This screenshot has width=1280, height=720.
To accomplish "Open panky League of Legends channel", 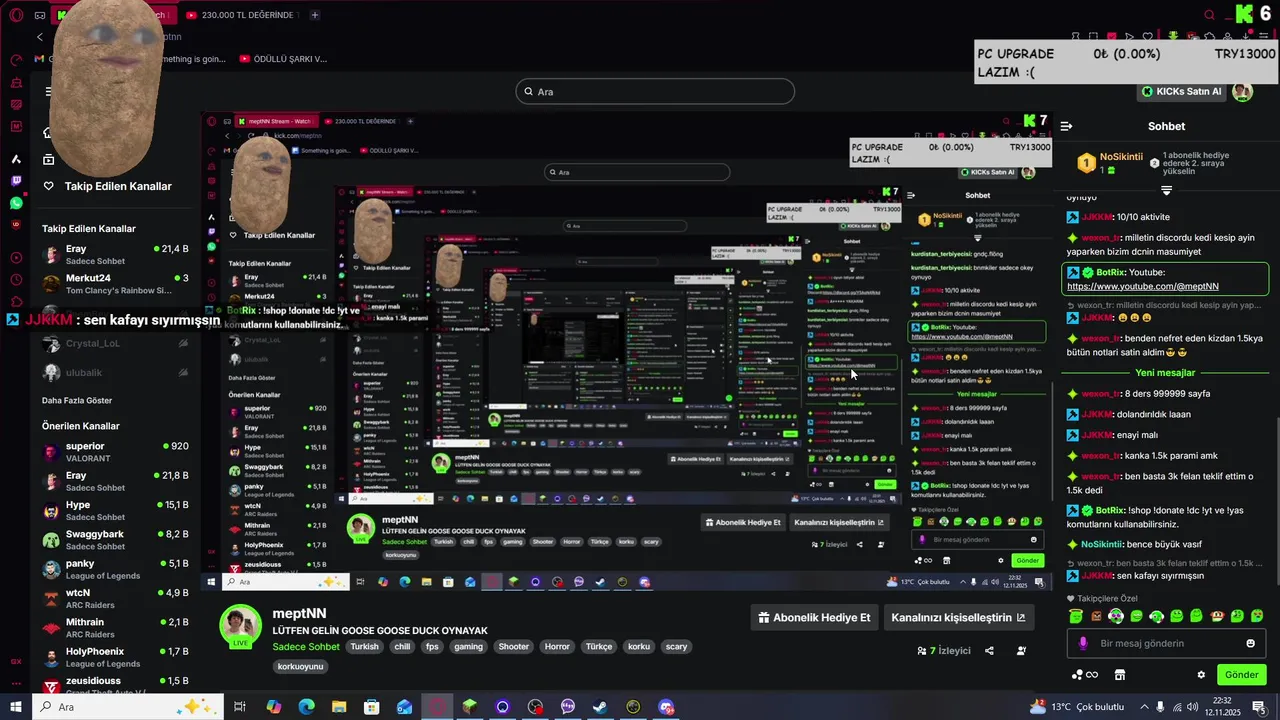I will click(x=115, y=569).
